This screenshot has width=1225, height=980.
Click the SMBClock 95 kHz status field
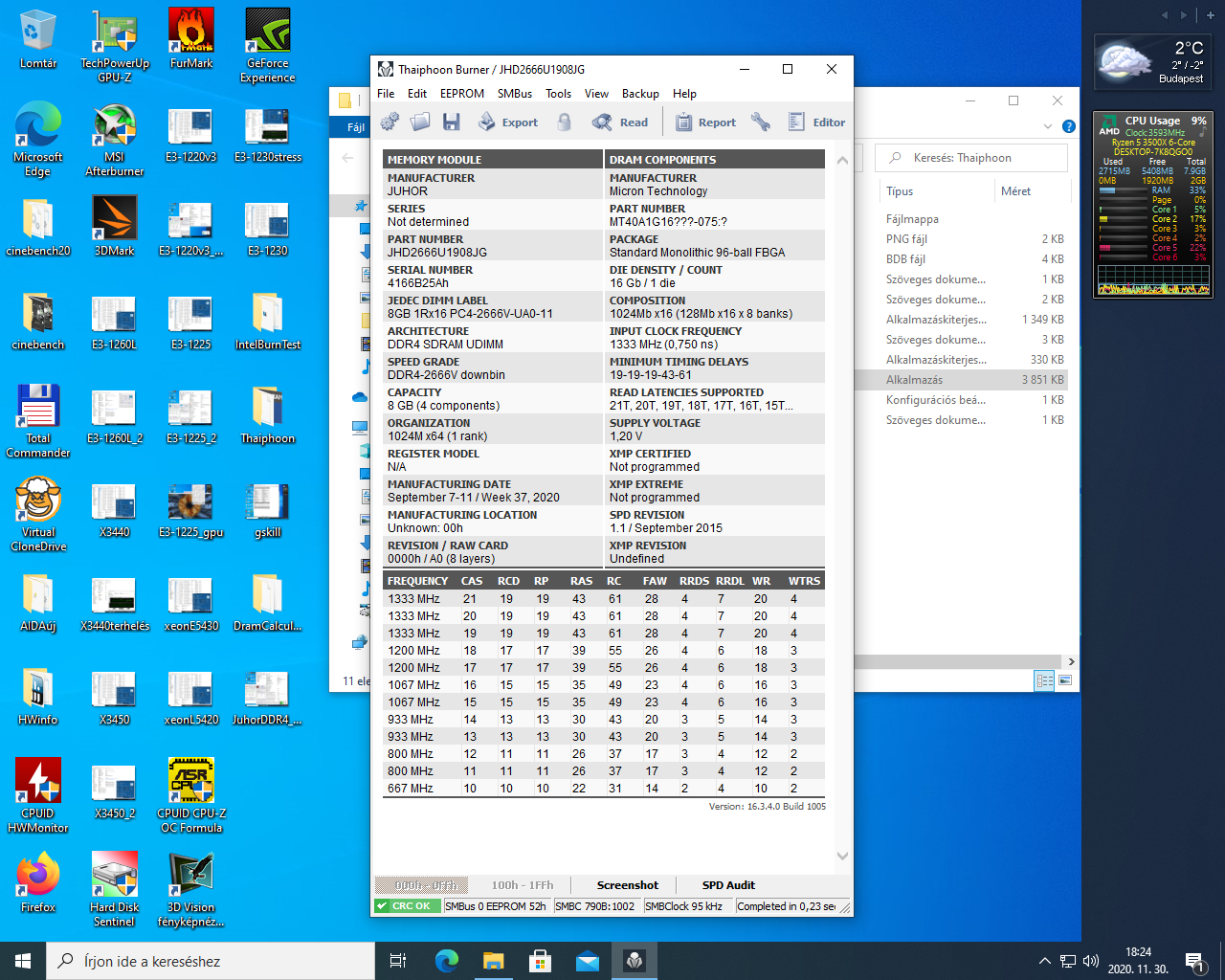click(x=688, y=906)
